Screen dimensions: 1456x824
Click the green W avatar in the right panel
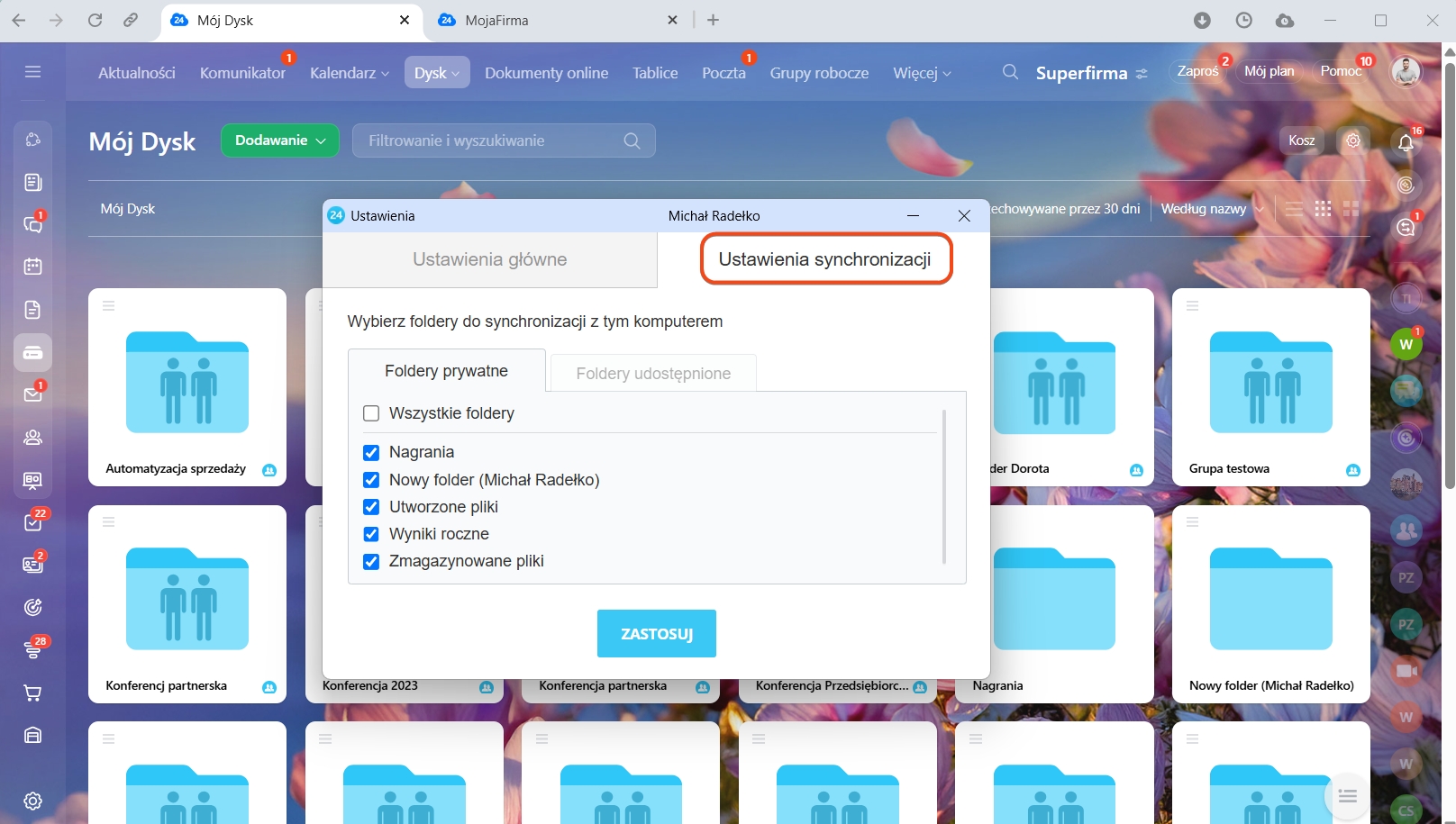point(1406,344)
